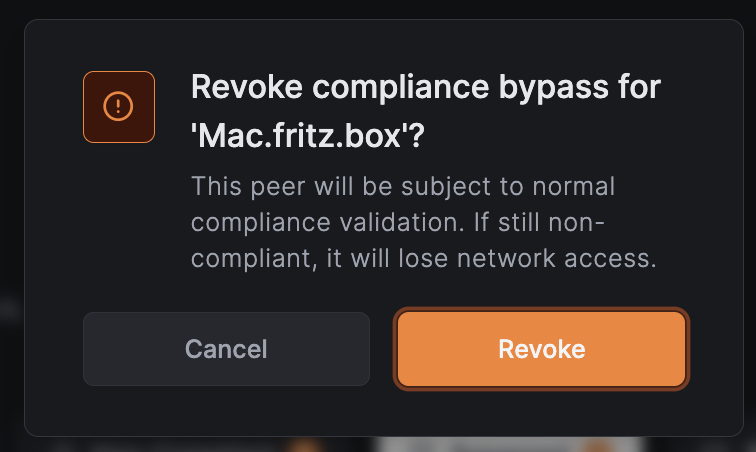This screenshot has height=452, width=756.
Task: Click the exclamation mark circle icon
Action: point(118,107)
